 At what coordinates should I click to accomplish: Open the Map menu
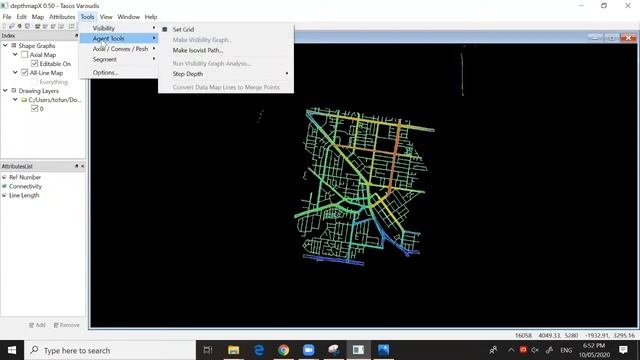coord(38,17)
